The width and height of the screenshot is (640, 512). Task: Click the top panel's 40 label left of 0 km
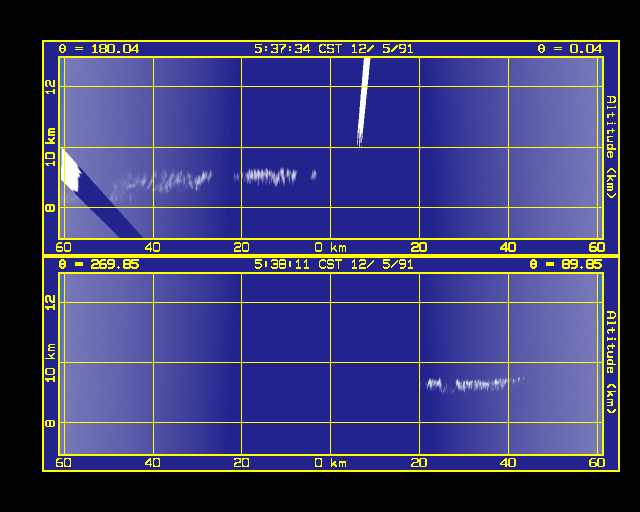tap(153, 247)
